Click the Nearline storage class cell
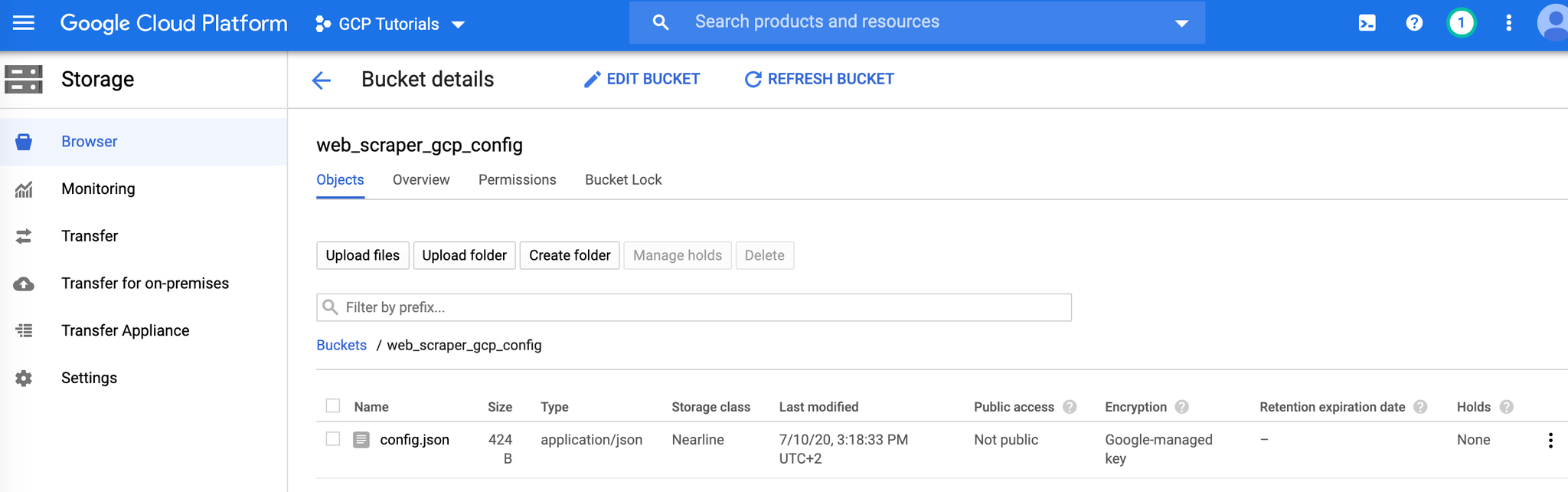 pyautogui.click(x=697, y=440)
